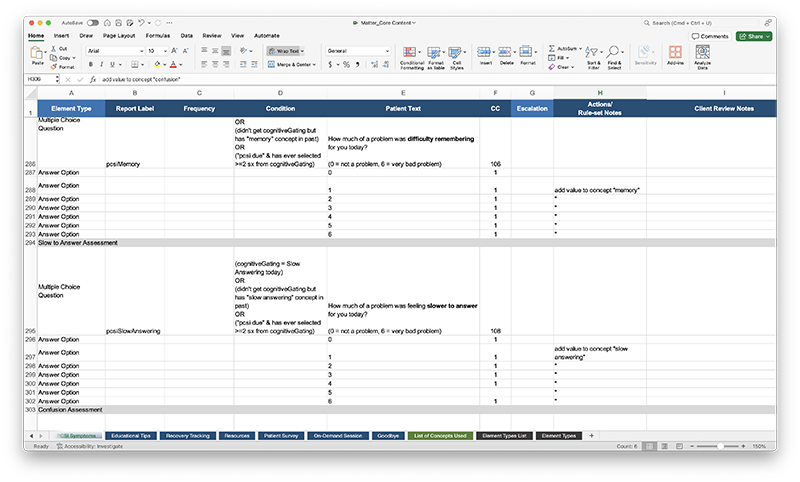Open the Page Layout ribbon tab
Viewport: 800px width, 482px height.
(119, 36)
